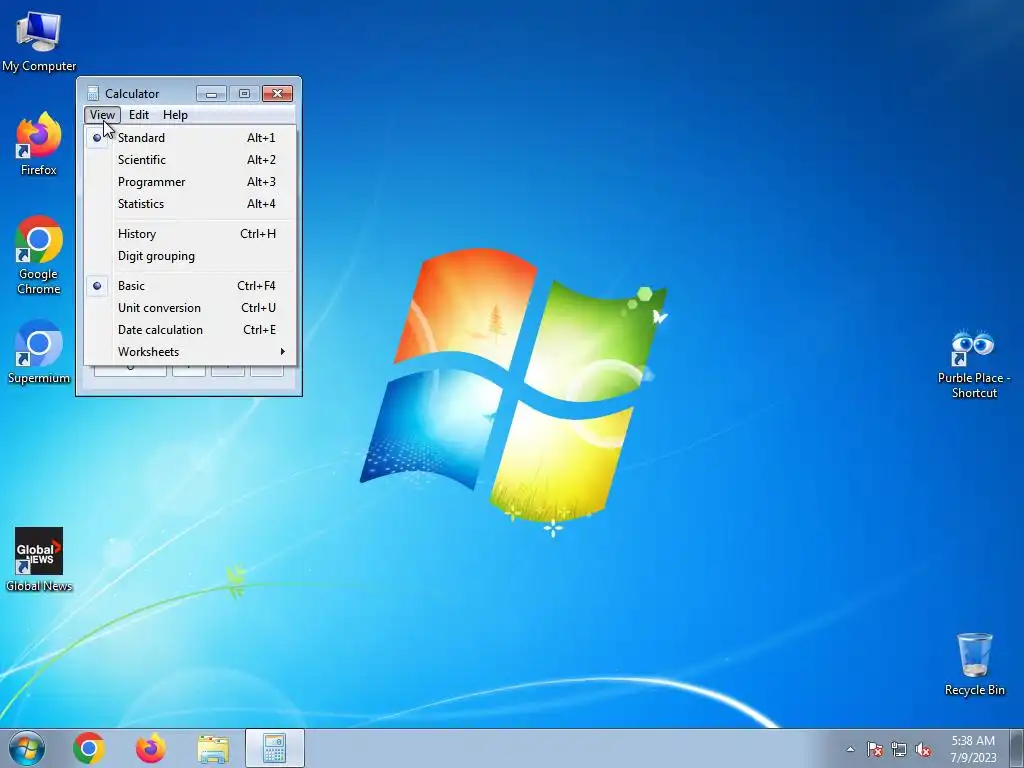Select the Global News desktop shortcut
Screen dimensions: 1024x768
(39, 560)
